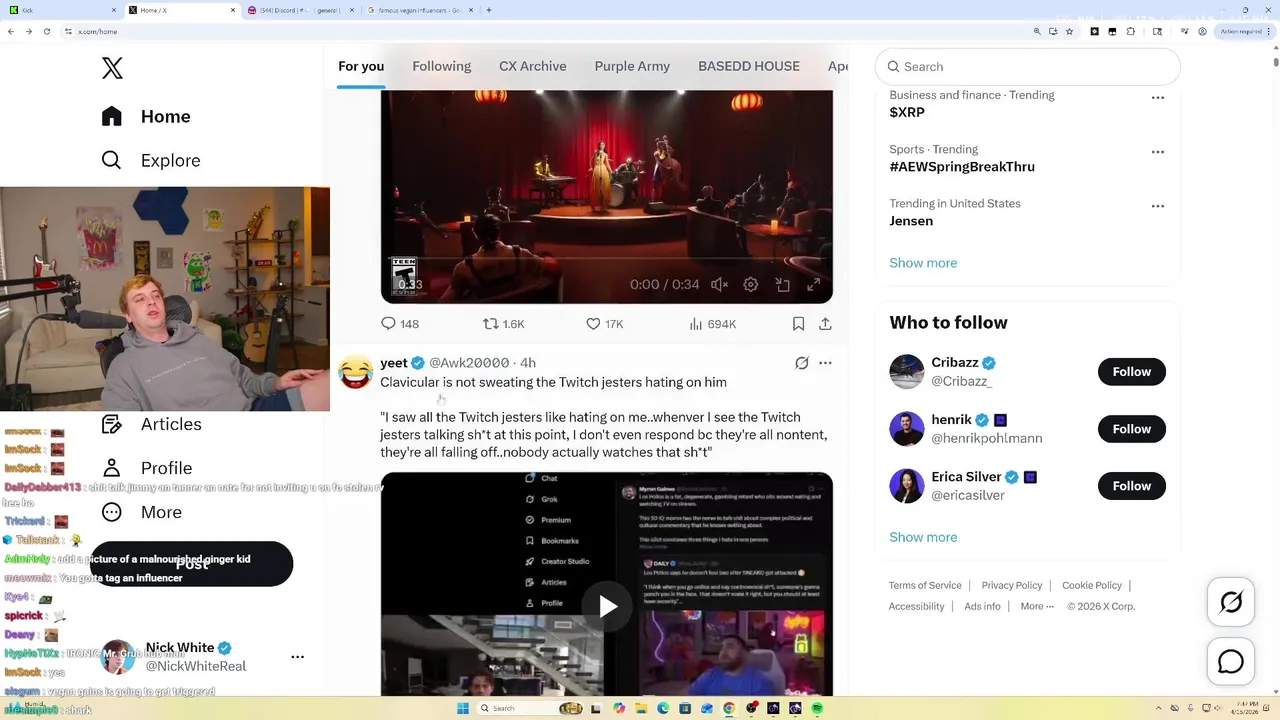This screenshot has height=720, width=1280.
Task: Open yeet's laughing emoji avatar
Action: (355, 372)
